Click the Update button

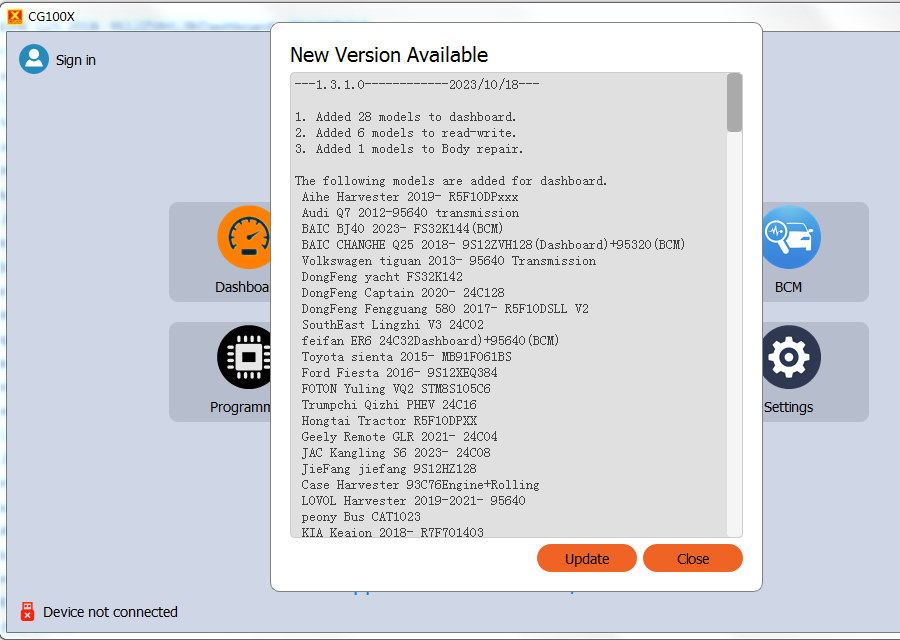587,558
